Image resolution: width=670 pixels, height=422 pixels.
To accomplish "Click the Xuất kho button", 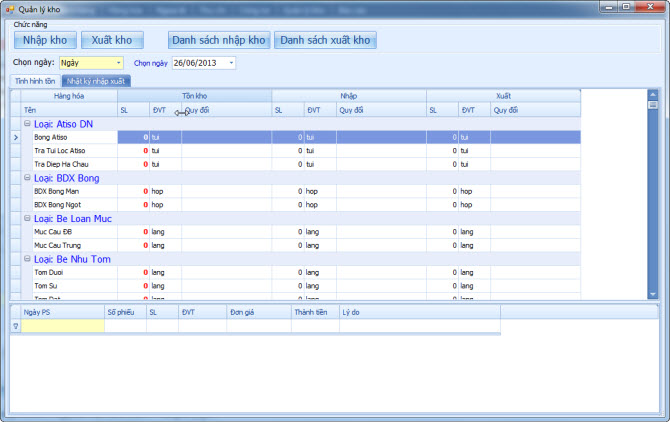I will [112, 41].
